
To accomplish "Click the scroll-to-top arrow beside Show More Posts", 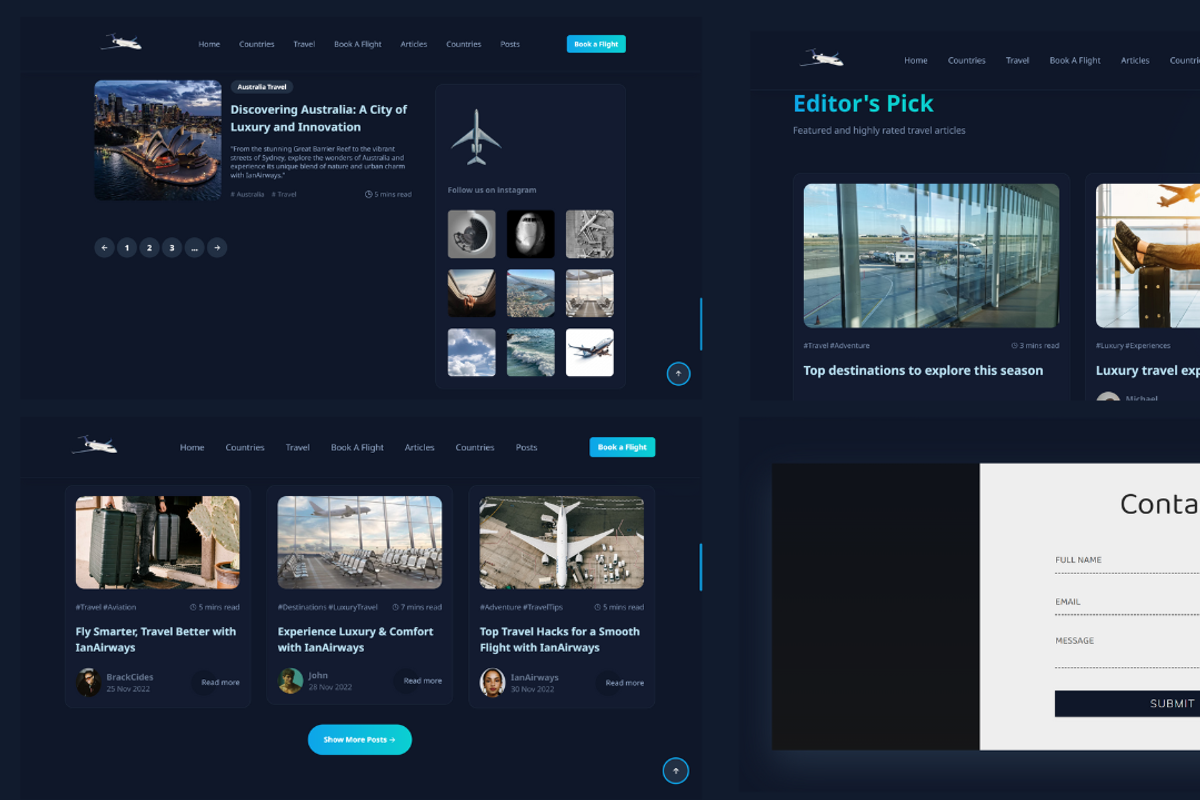I will (x=676, y=771).
